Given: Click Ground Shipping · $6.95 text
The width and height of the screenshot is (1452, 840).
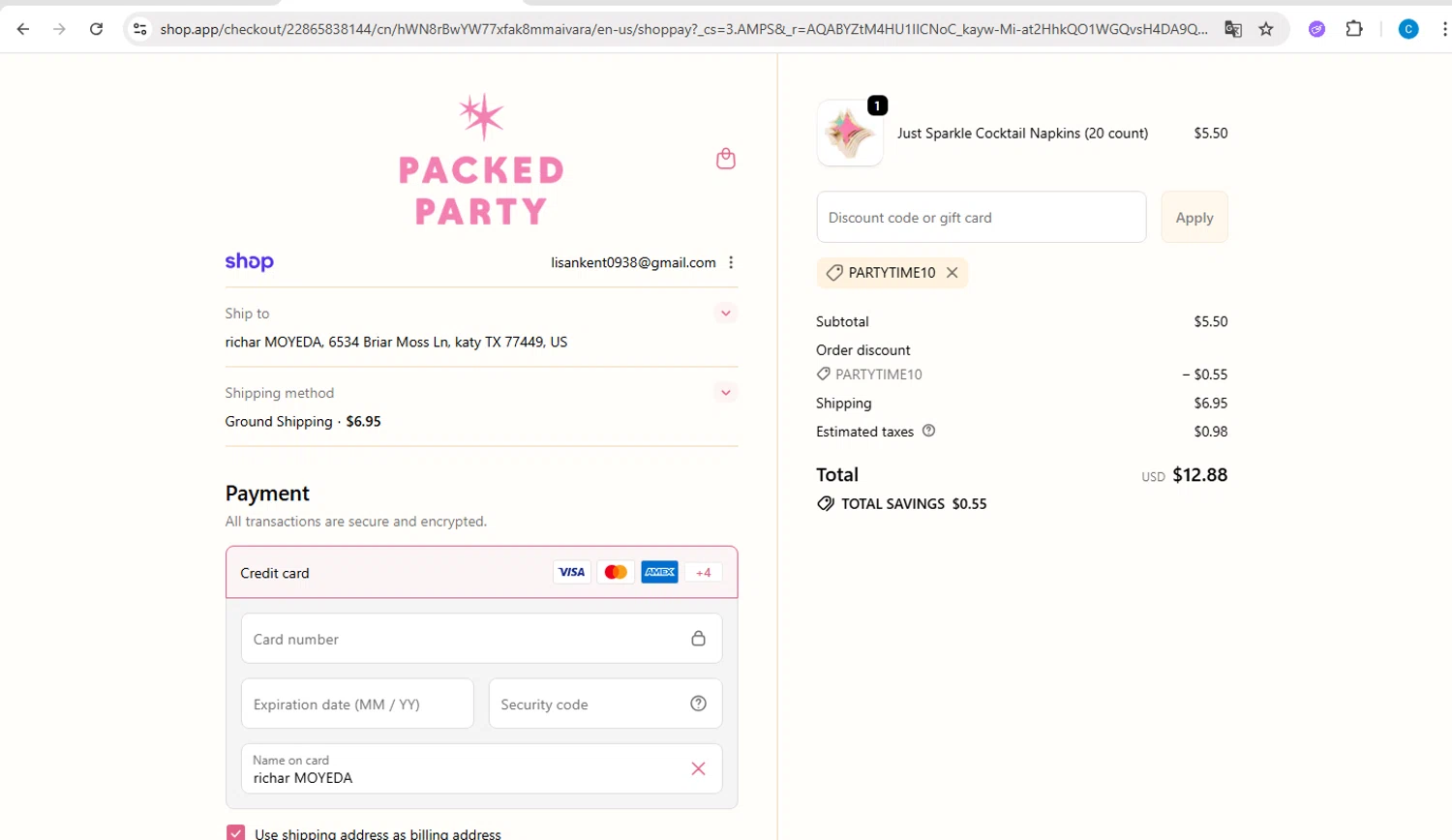Looking at the screenshot, I should point(303,422).
